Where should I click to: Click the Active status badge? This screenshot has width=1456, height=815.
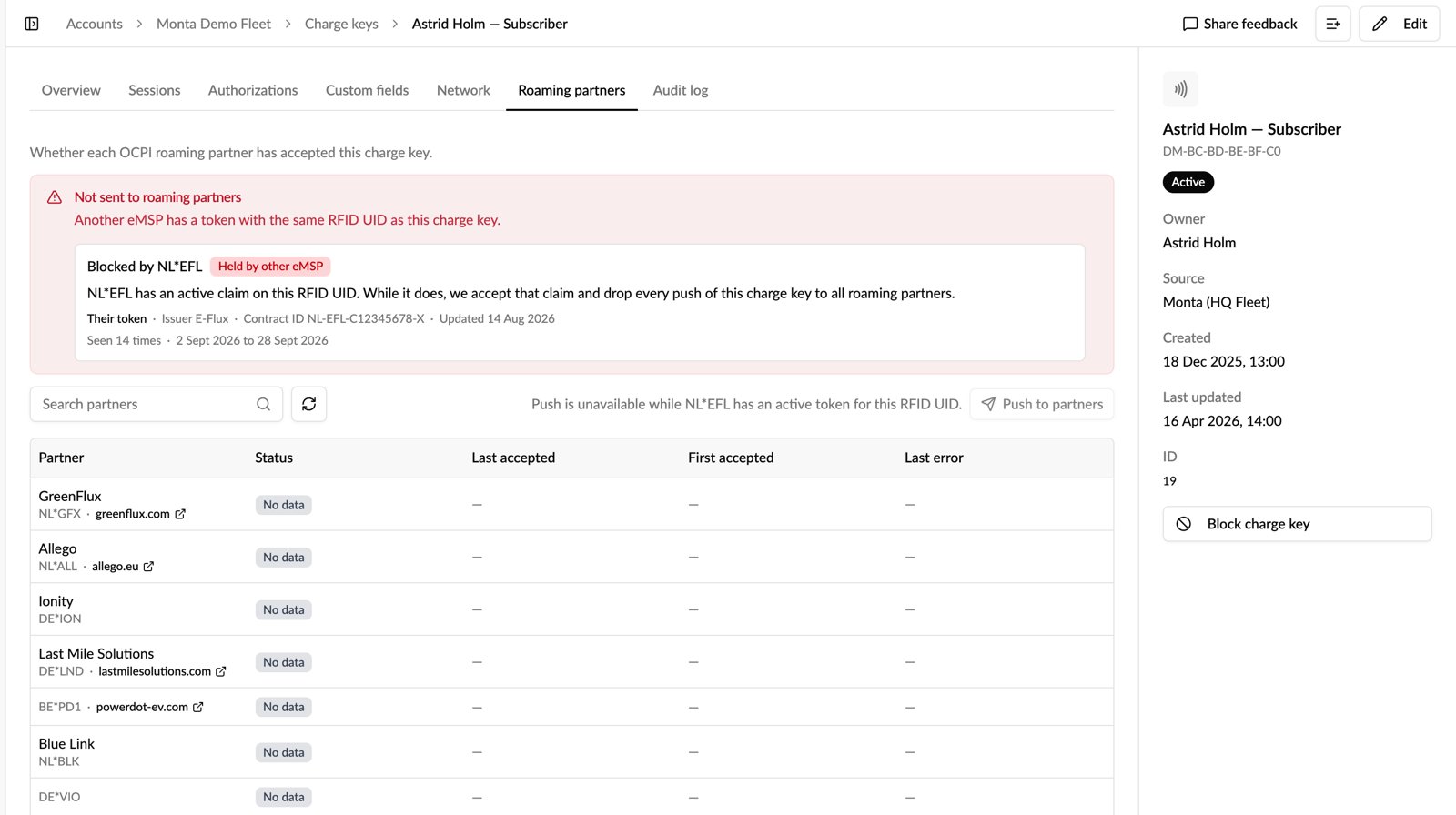[x=1188, y=182]
